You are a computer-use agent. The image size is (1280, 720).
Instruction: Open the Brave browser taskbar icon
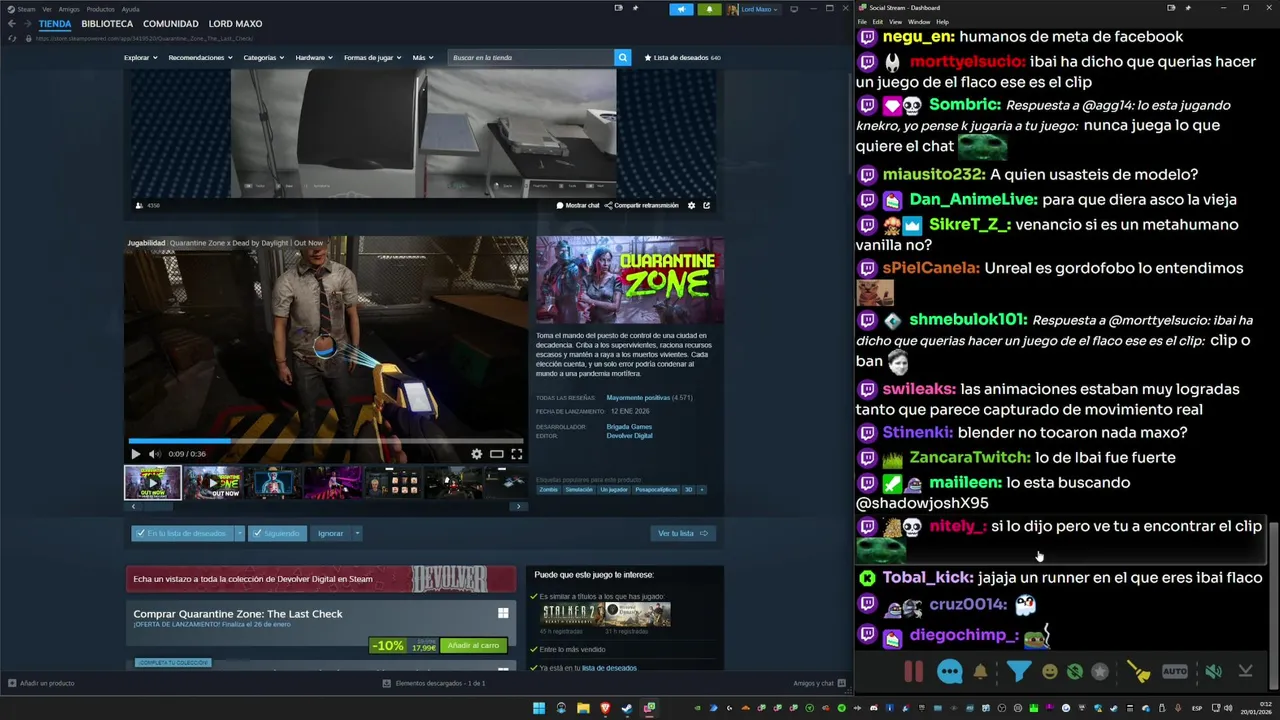(605, 708)
